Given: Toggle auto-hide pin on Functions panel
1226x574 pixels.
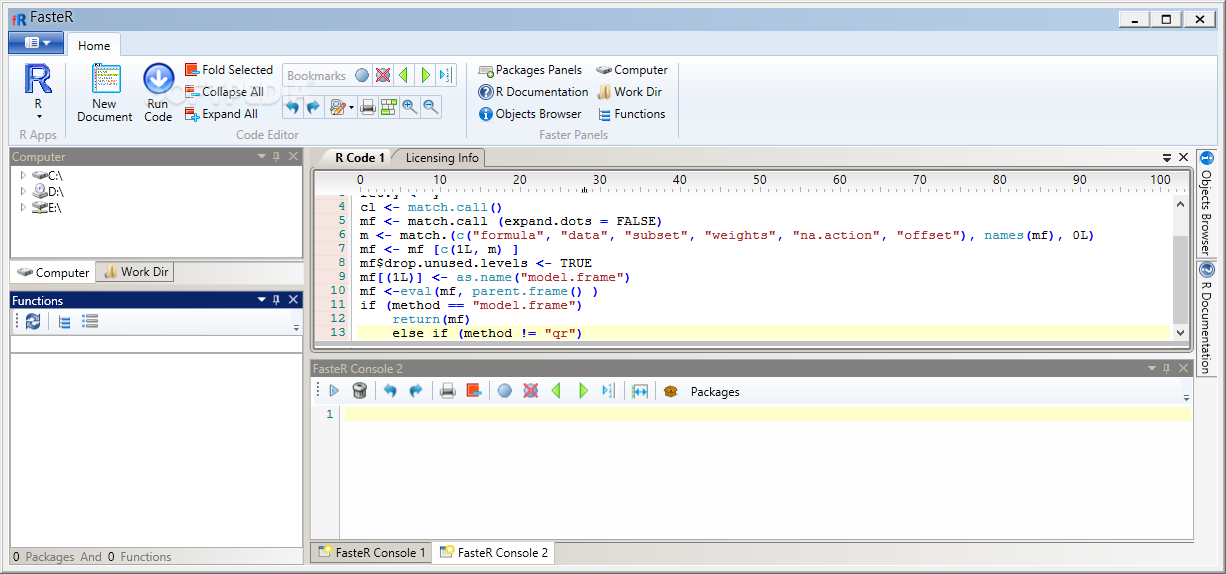Looking at the screenshot, I should tap(277, 300).
